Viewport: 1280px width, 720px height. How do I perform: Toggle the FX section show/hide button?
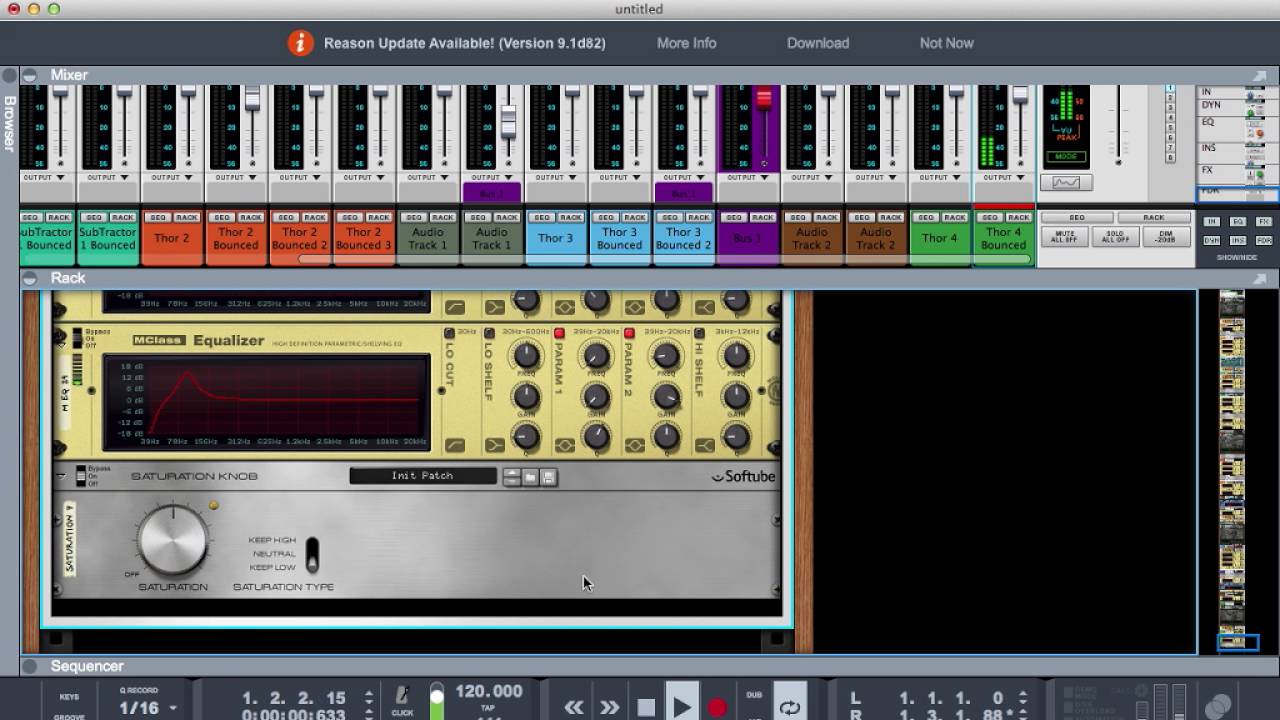click(1264, 221)
